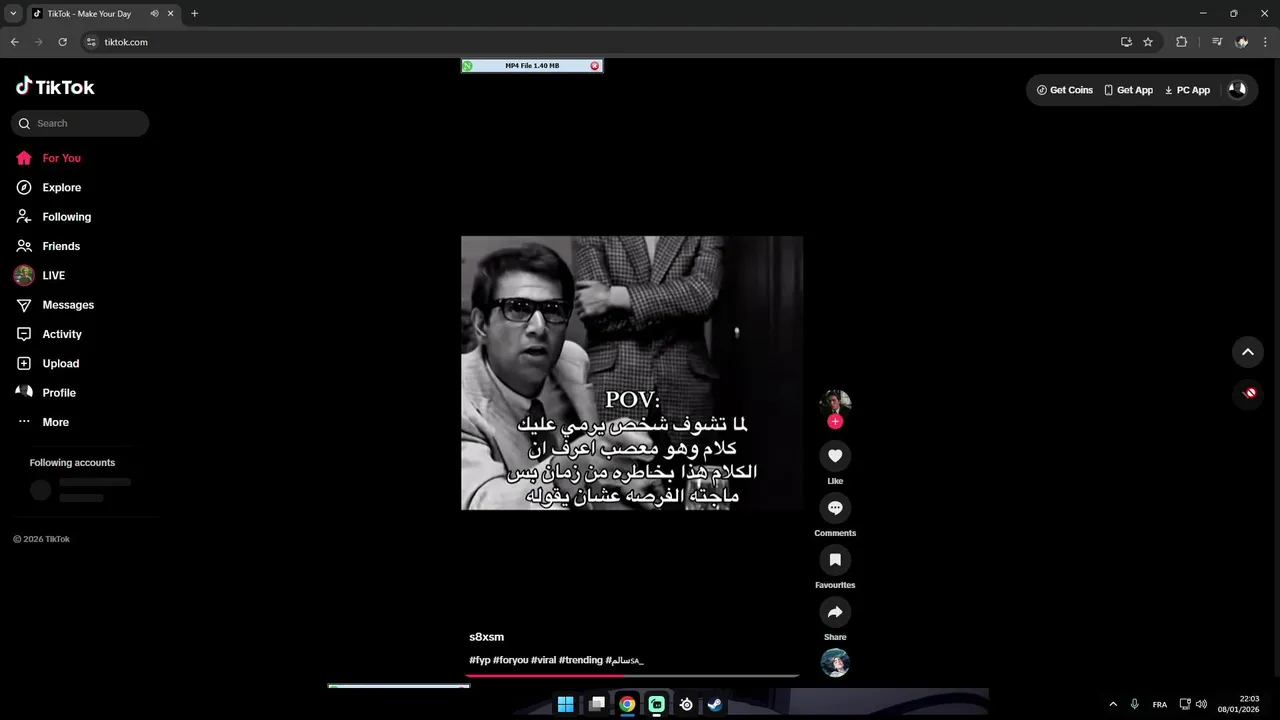Viewport: 1280px width, 720px height.
Task: Open the Chrome profile avatar
Action: (x=1242, y=42)
